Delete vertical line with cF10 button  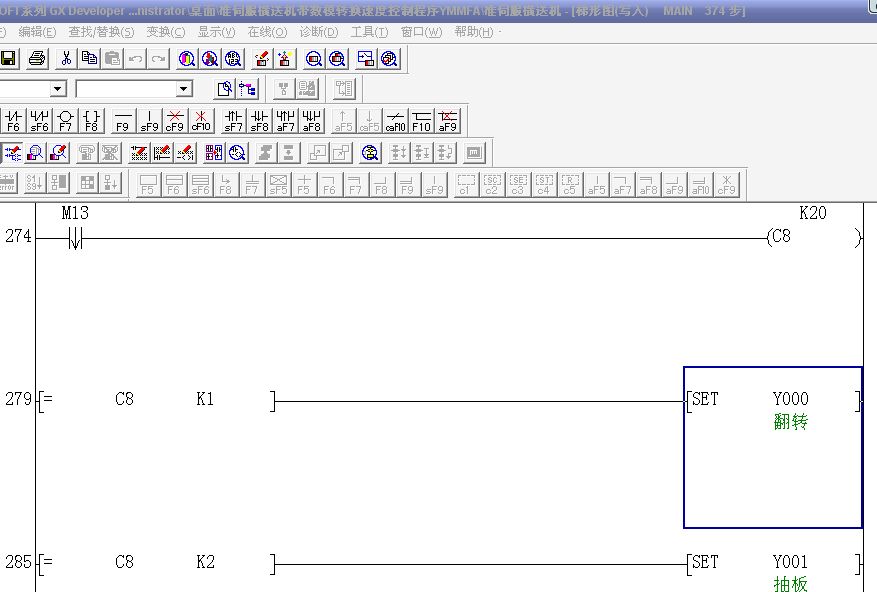point(201,121)
